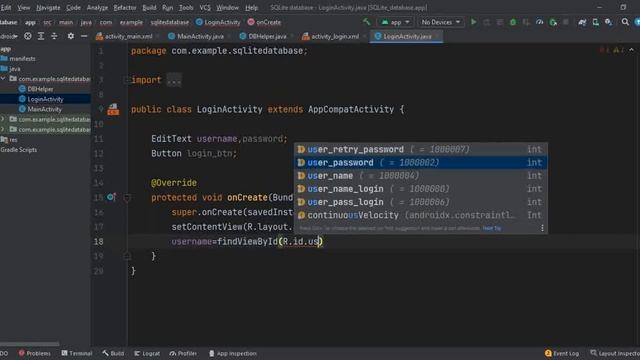Open the Android project view dropdown
The width and height of the screenshot is (640, 360).
click(9, 36)
